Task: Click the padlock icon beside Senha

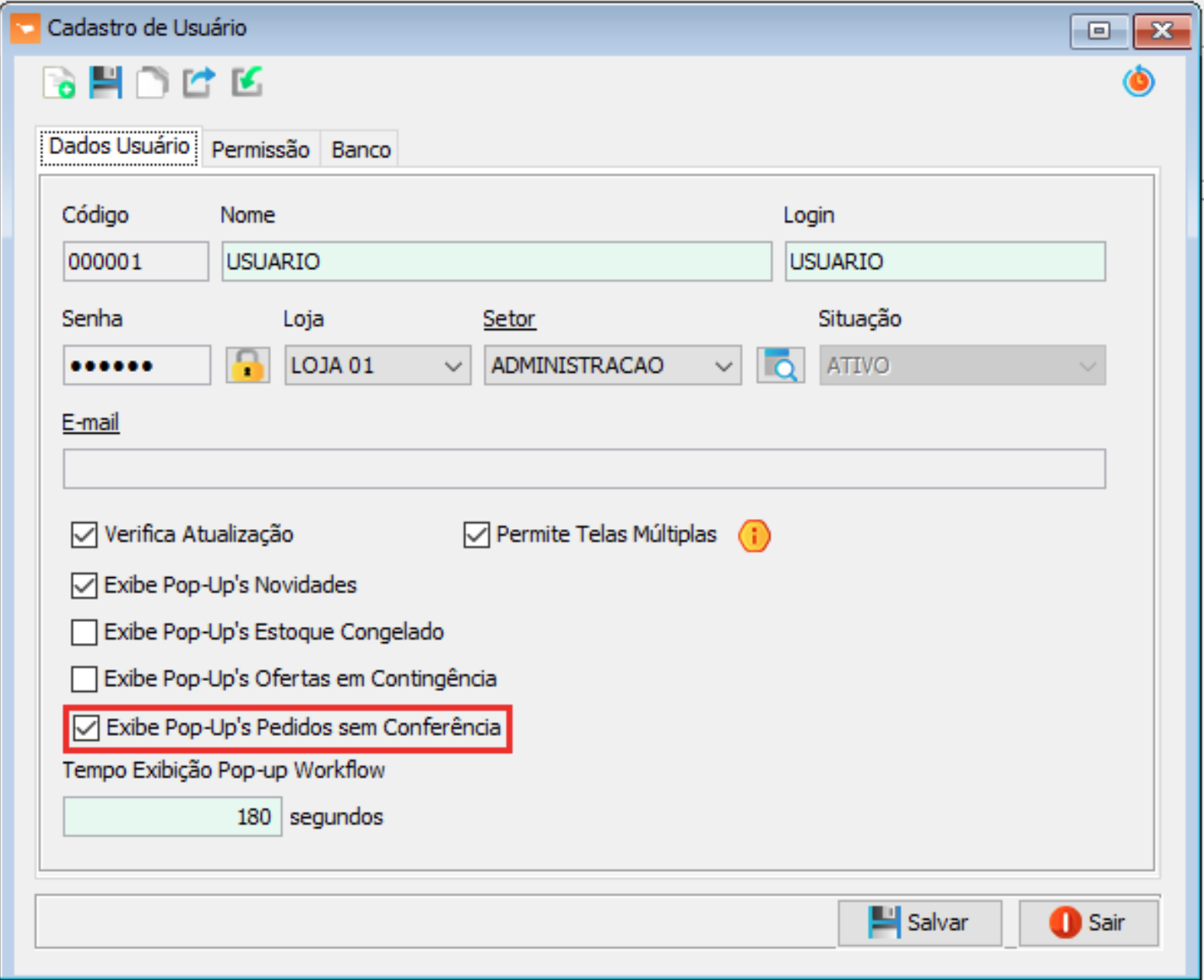Action: 247,365
